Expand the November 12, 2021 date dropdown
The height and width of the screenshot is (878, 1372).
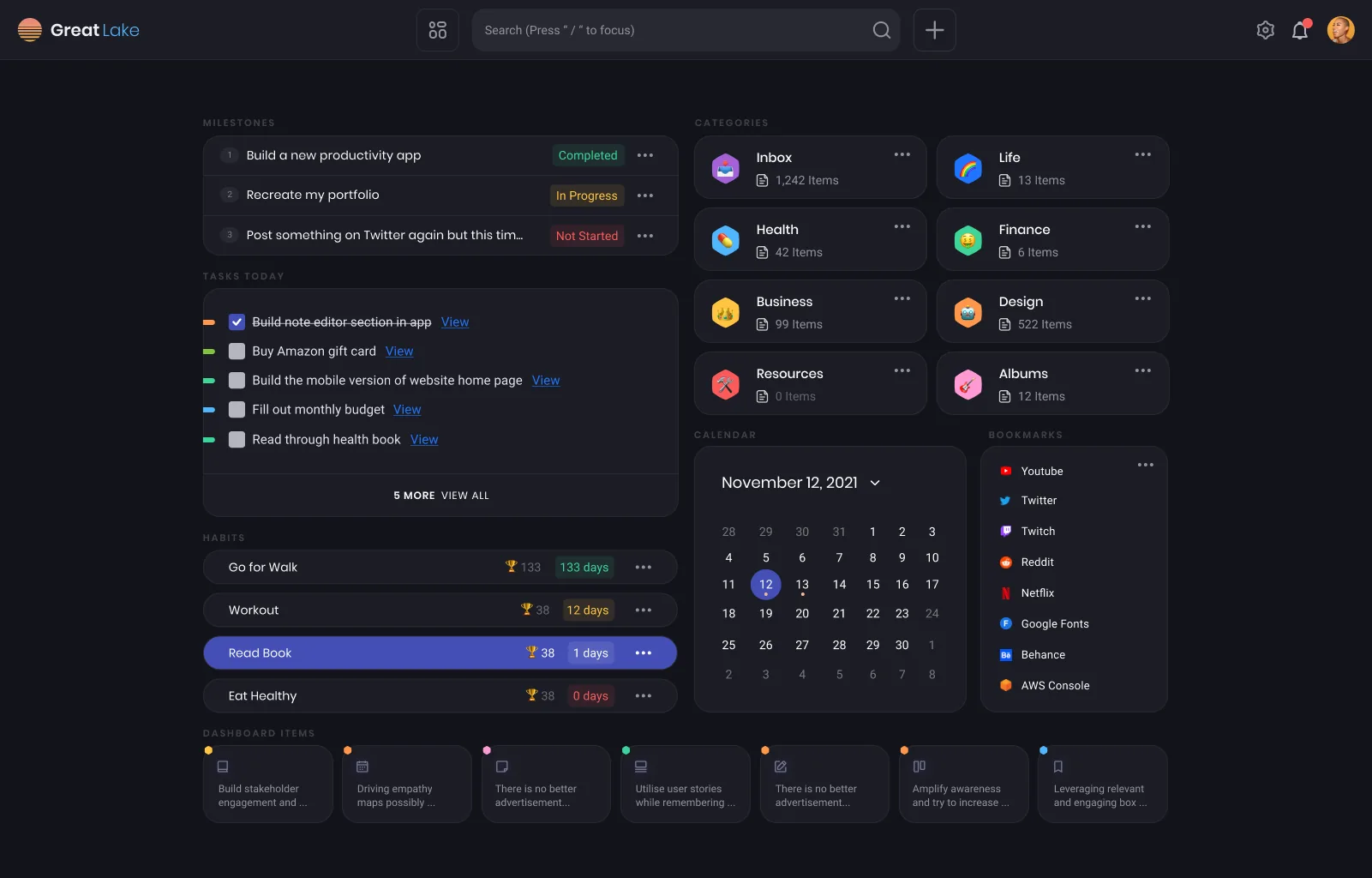tap(875, 483)
